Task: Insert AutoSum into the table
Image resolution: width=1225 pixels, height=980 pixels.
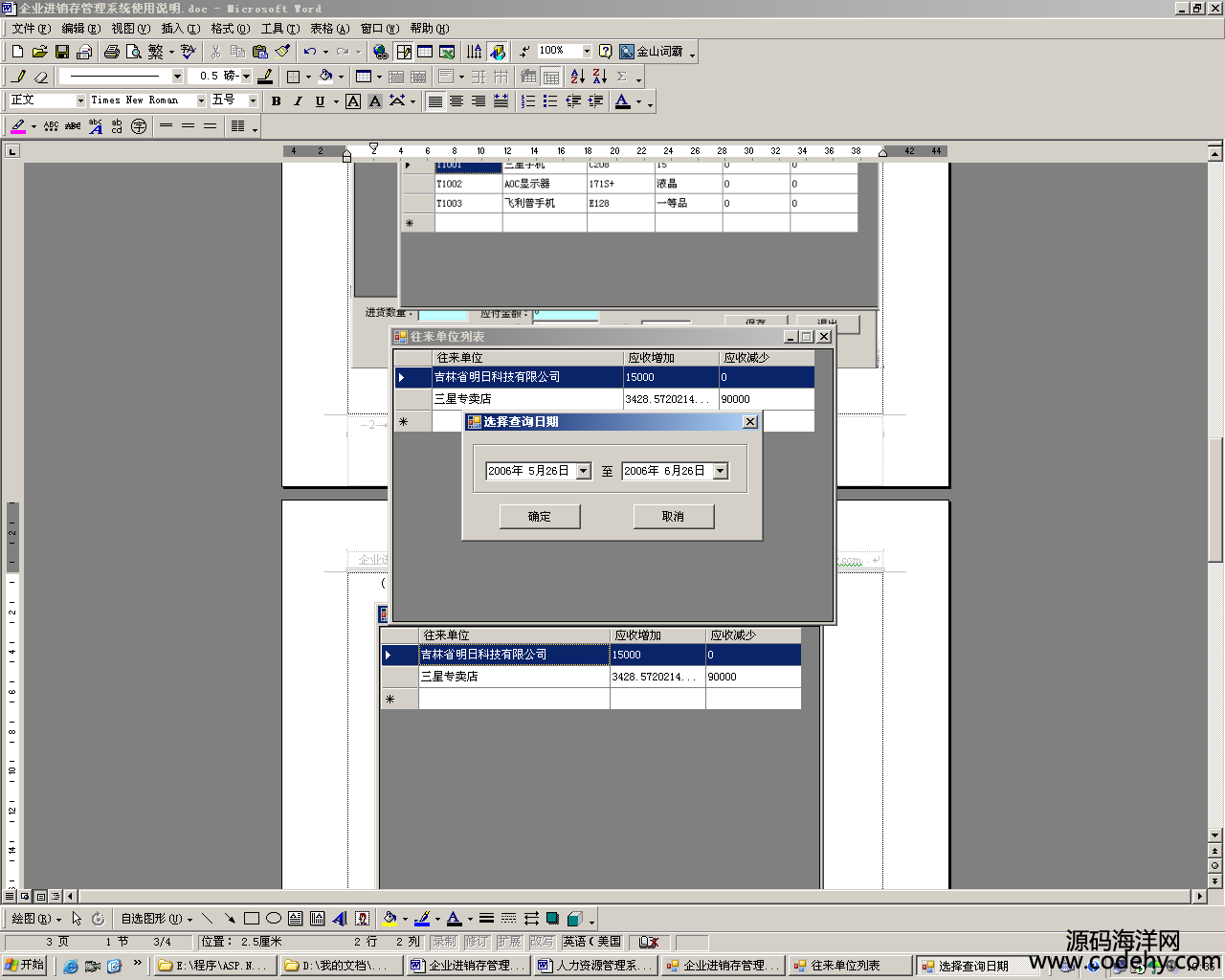Action: coord(622,77)
